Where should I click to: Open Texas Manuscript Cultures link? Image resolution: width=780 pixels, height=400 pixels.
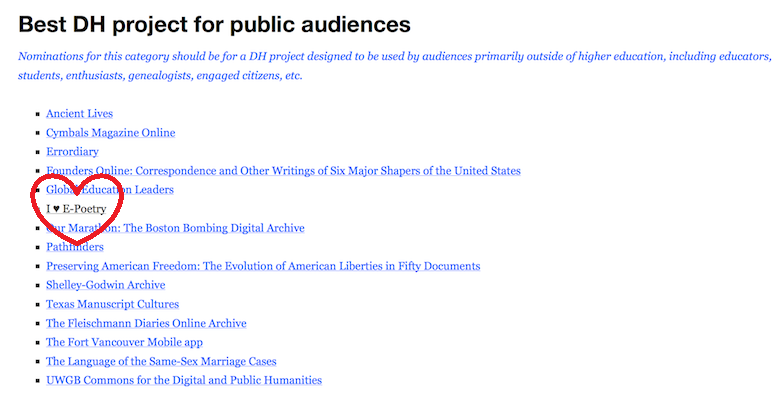(112, 304)
